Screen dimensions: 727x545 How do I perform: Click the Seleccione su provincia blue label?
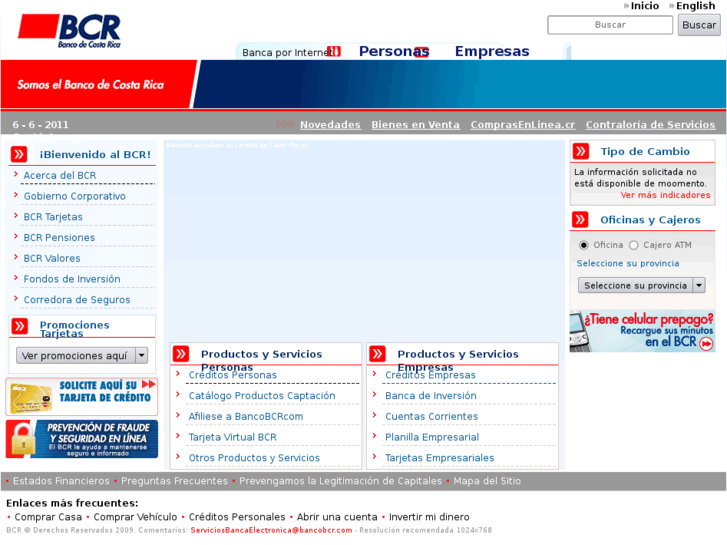click(x=627, y=263)
